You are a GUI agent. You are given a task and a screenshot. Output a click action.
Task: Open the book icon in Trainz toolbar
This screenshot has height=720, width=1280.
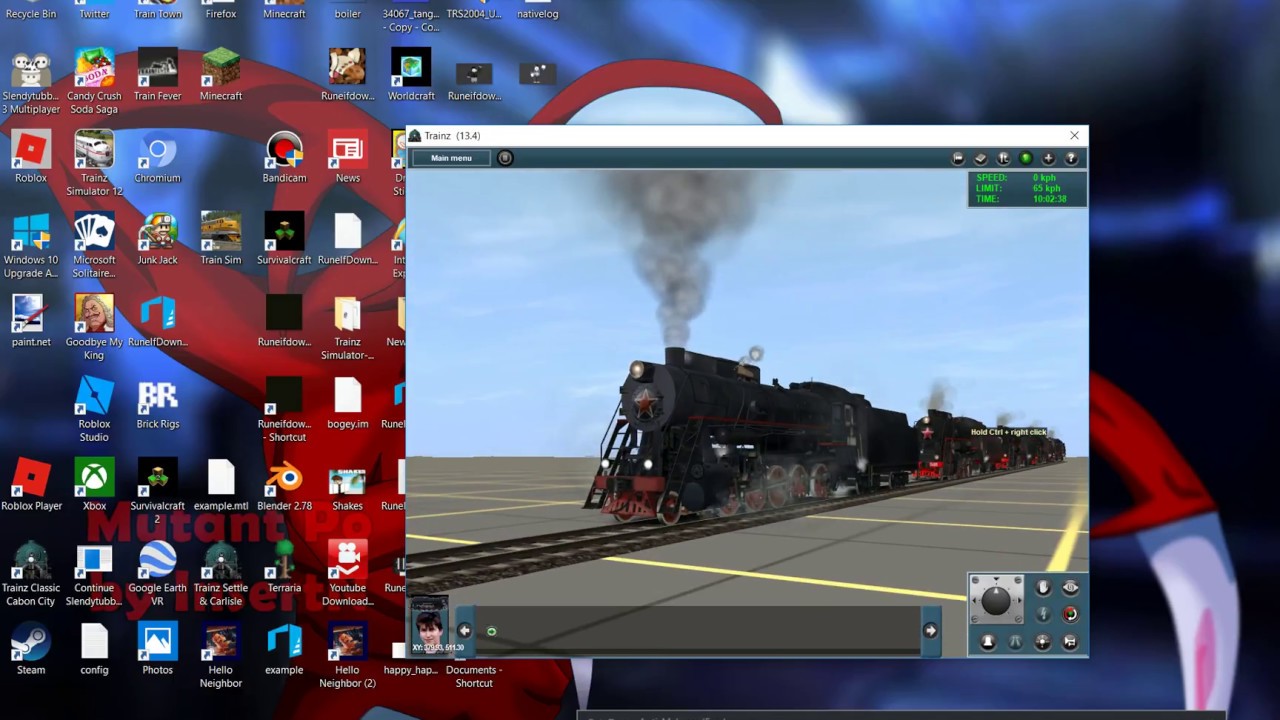click(980, 158)
